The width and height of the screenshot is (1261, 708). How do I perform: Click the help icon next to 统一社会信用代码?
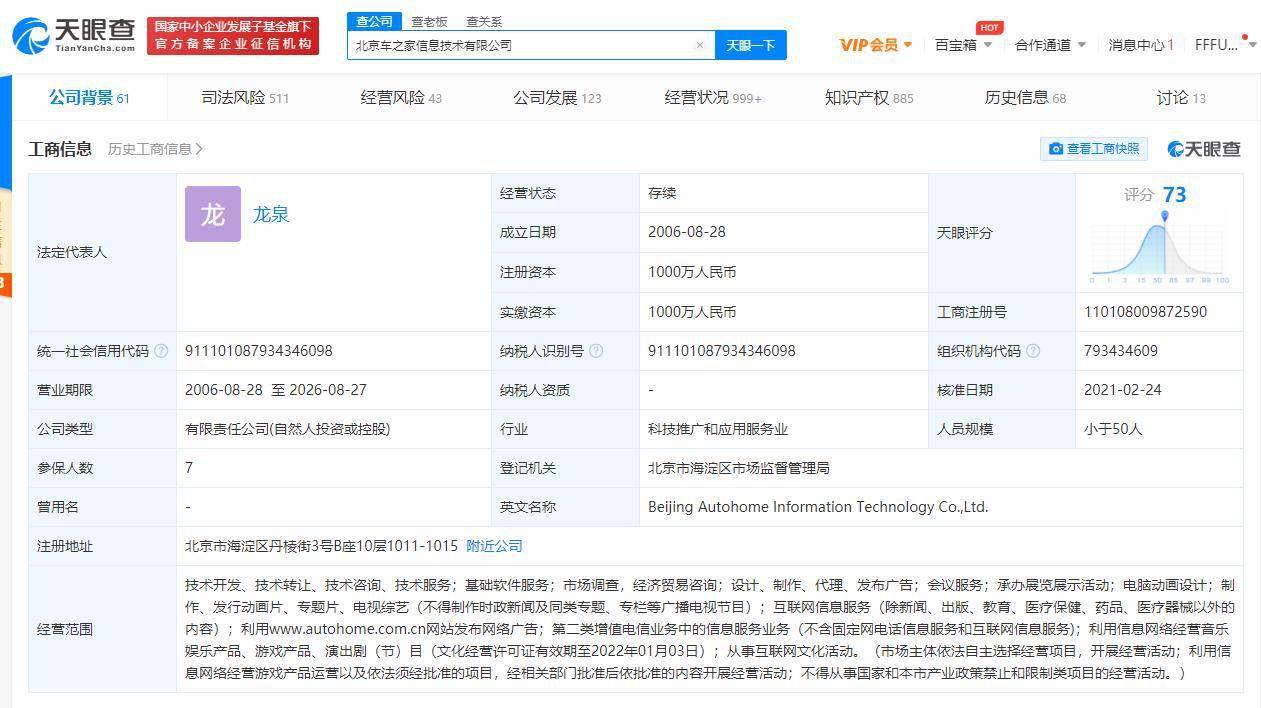point(161,351)
